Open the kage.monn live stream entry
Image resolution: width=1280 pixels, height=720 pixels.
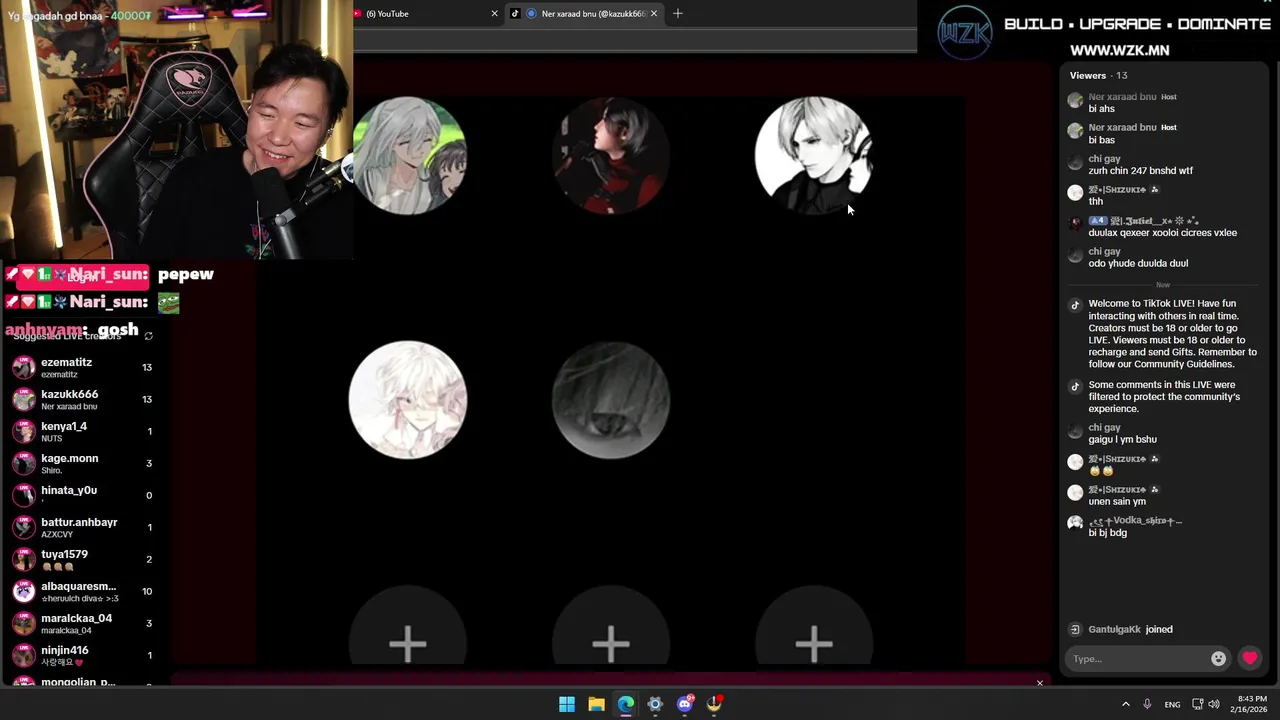coord(82,464)
